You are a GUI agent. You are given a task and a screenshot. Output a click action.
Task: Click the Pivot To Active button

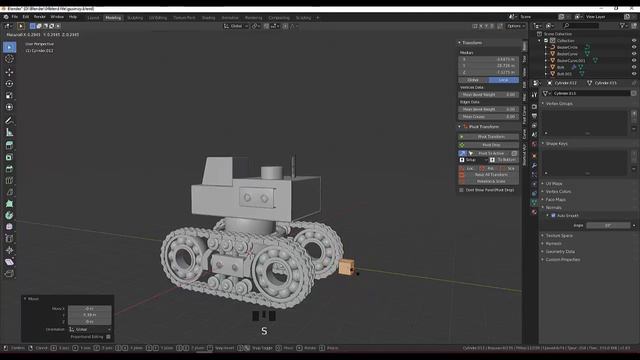pyautogui.click(x=491, y=153)
